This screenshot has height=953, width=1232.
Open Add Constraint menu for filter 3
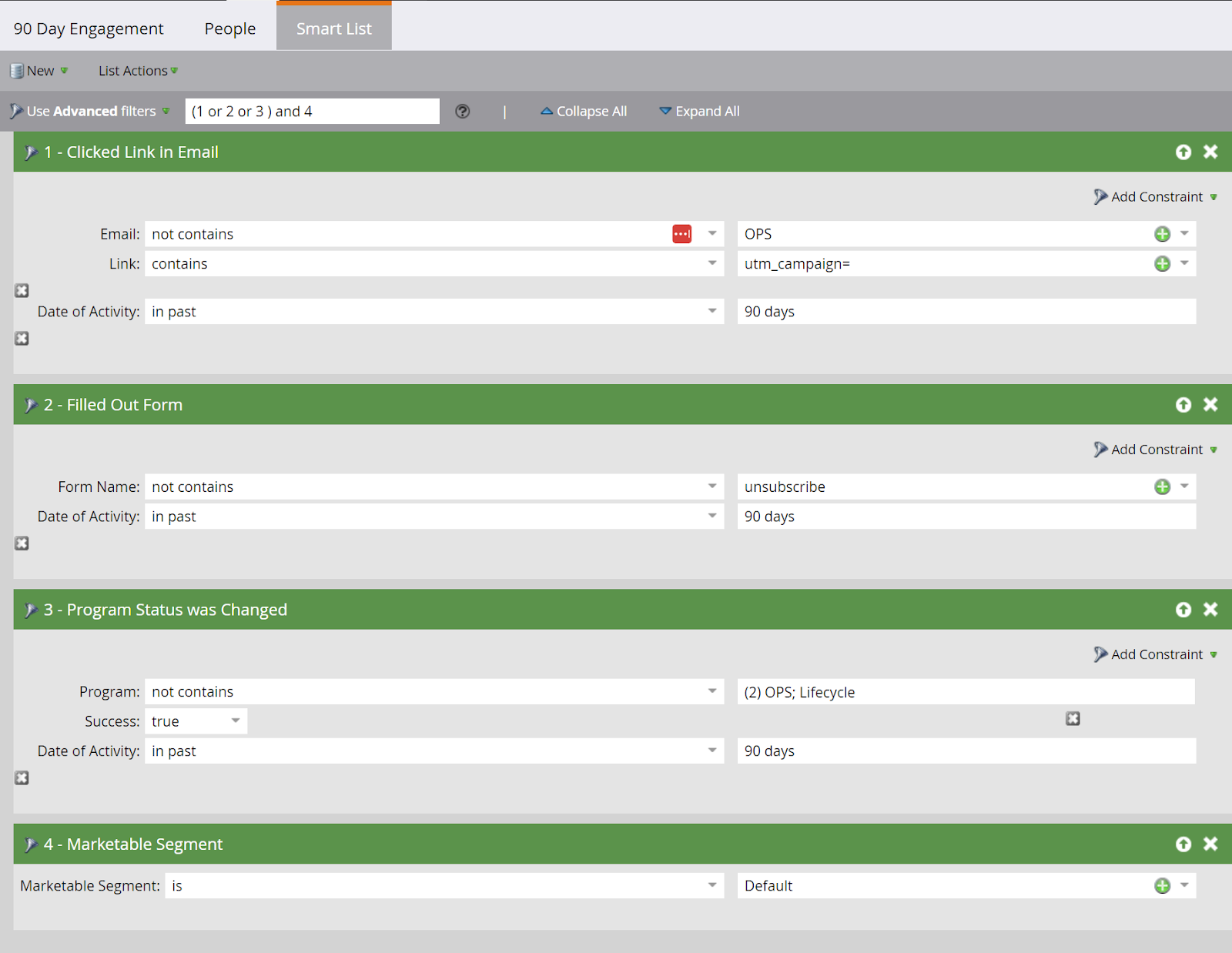click(x=1156, y=654)
